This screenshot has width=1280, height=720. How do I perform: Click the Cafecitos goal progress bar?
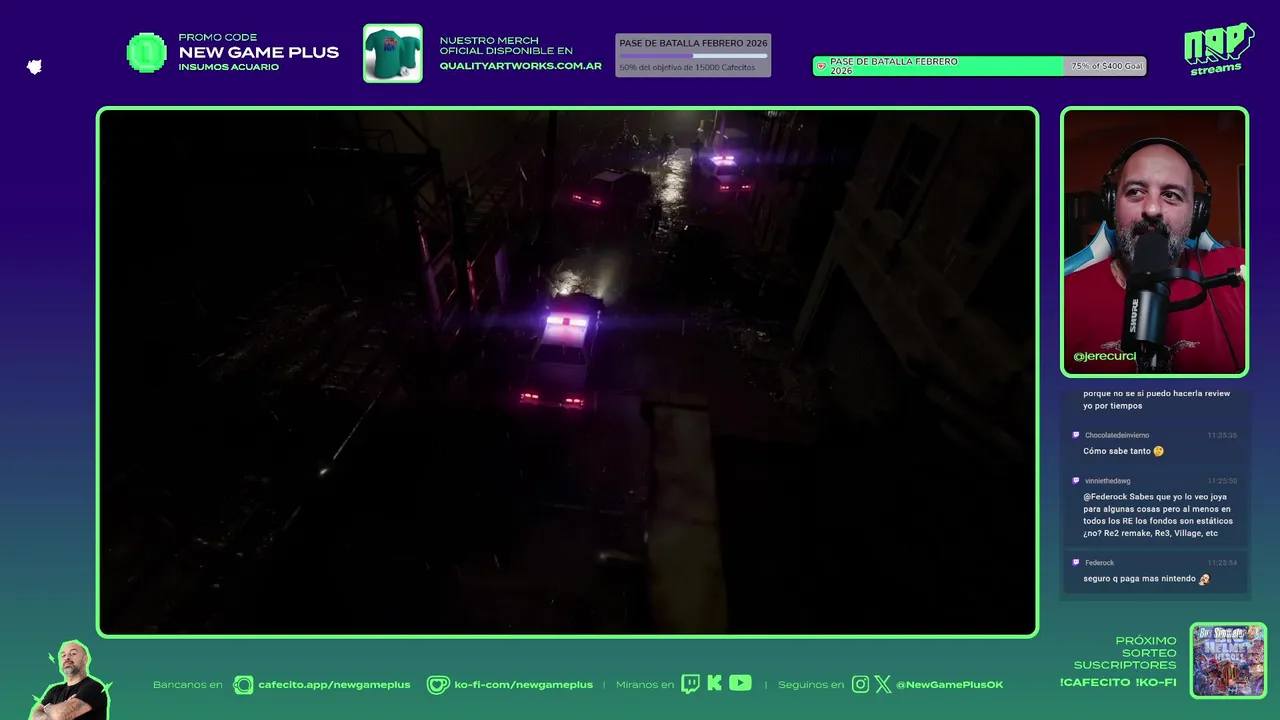pos(693,56)
